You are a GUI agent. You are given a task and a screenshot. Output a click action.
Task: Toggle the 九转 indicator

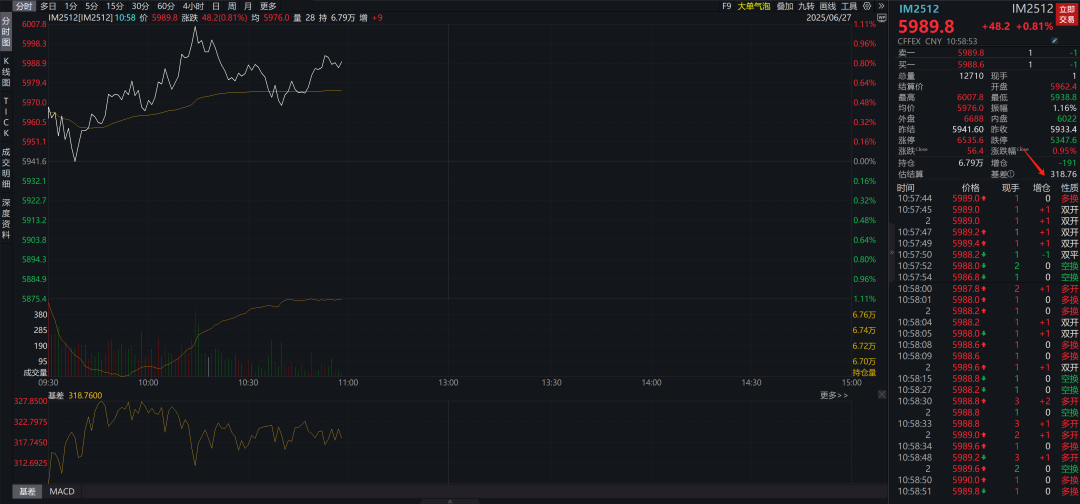(x=805, y=6)
